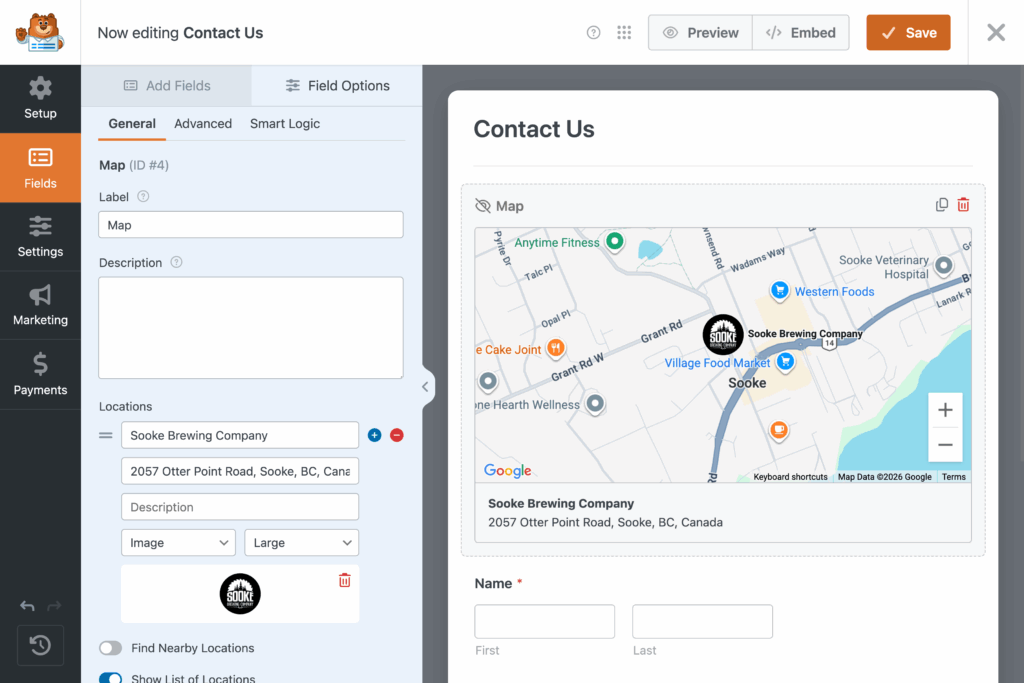Open the help question mark icon
Viewport: 1024px width, 683px height.
pyautogui.click(x=593, y=33)
